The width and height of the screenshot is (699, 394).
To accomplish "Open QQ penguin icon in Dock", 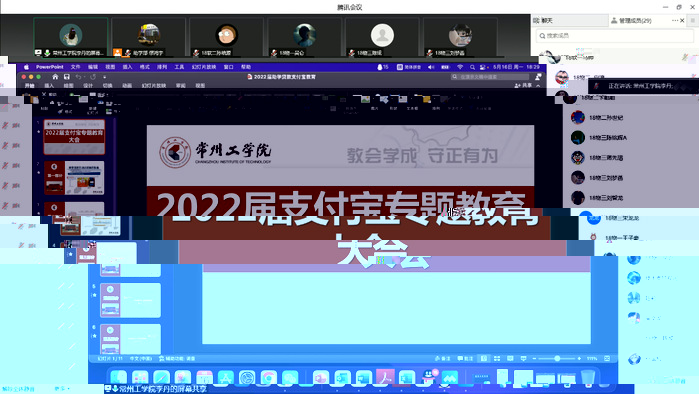I will tap(429, 378).
